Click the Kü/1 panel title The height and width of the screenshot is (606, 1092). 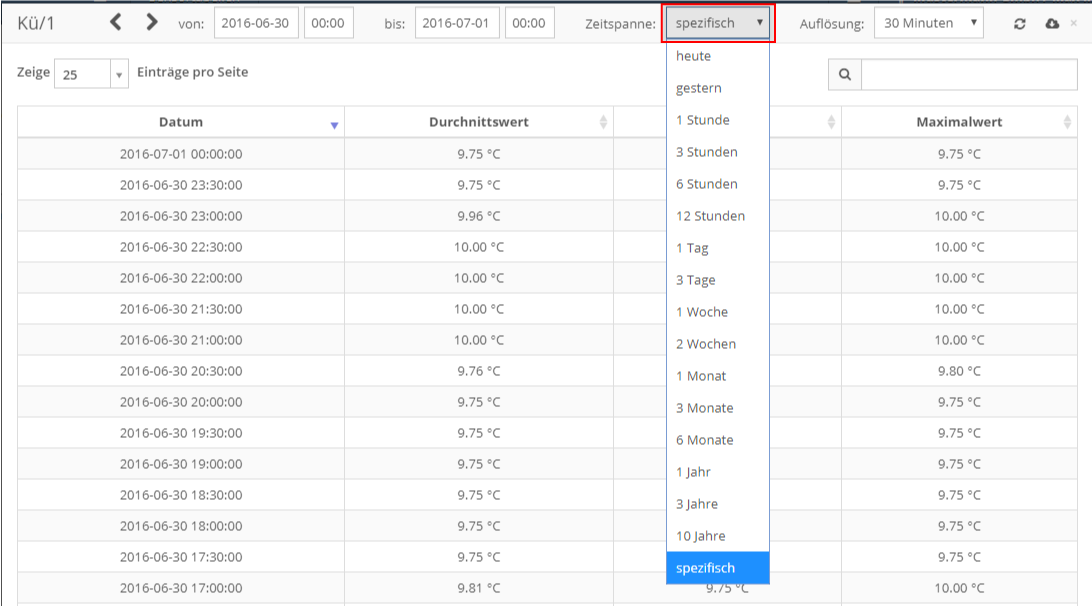pyautogui.click(x=36, y=23)
